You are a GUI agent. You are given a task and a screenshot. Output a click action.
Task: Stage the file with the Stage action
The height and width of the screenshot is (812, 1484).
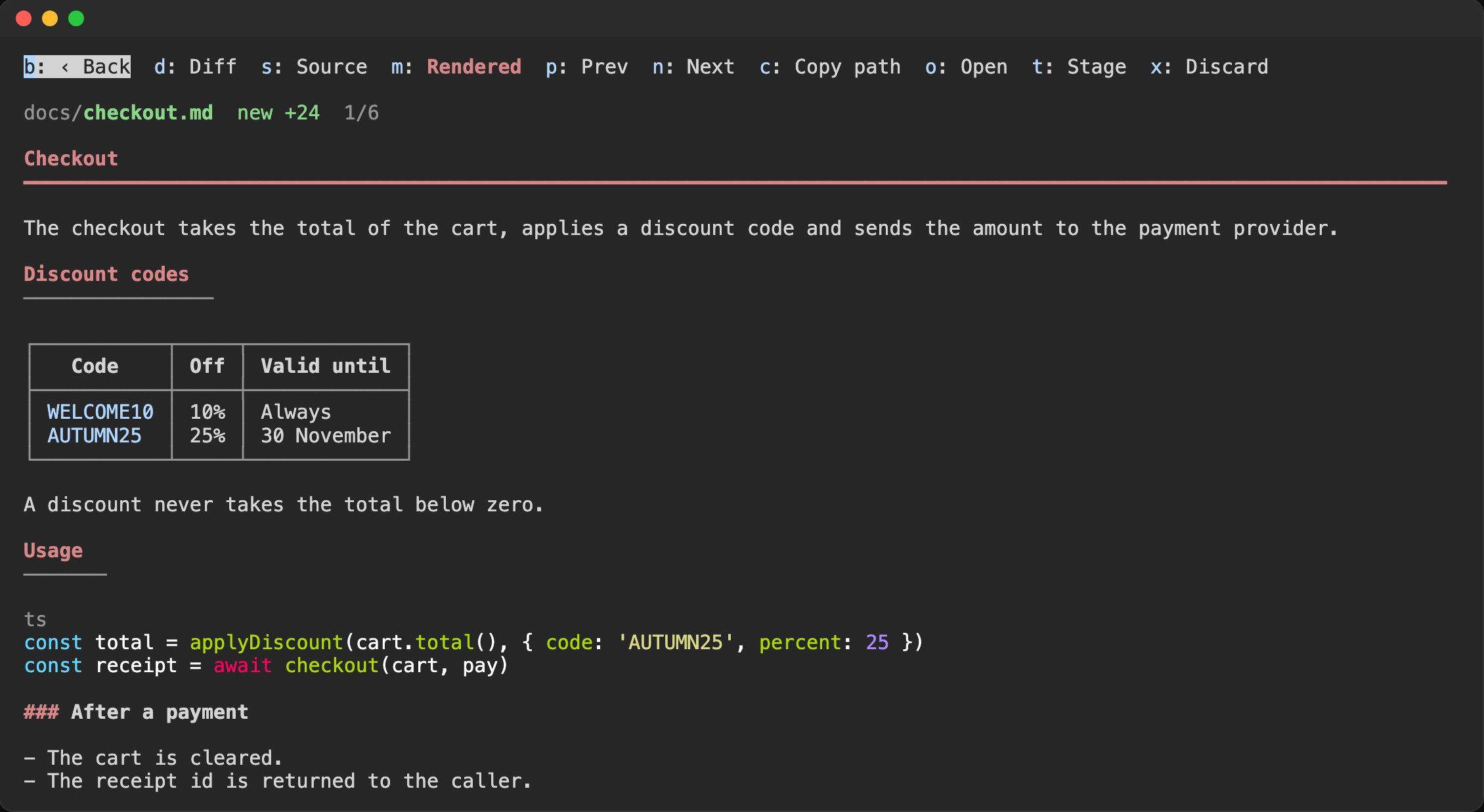coord(1079,67)
